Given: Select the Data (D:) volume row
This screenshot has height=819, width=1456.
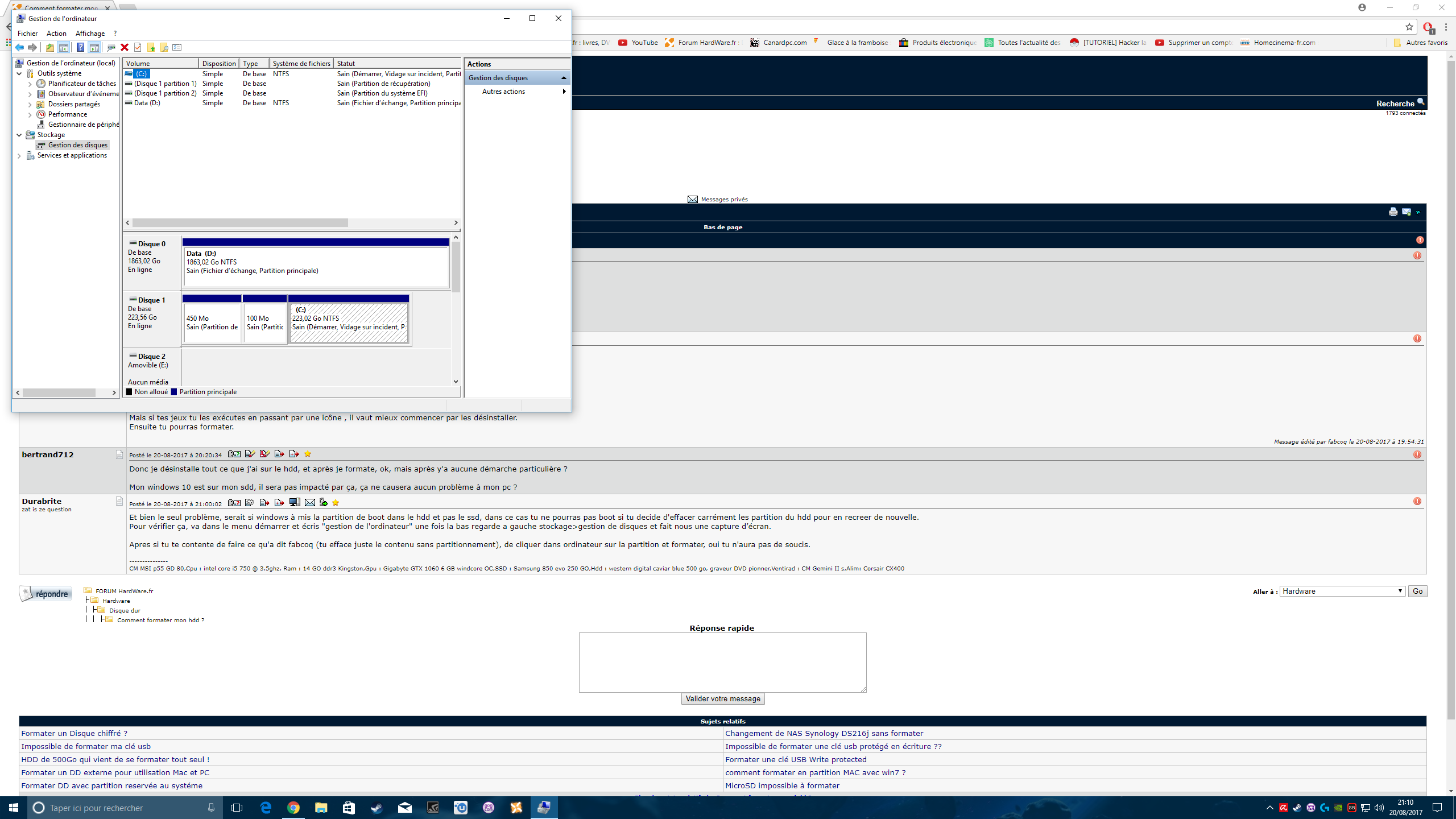Looking at the screenshot, I should pos(292,103).
